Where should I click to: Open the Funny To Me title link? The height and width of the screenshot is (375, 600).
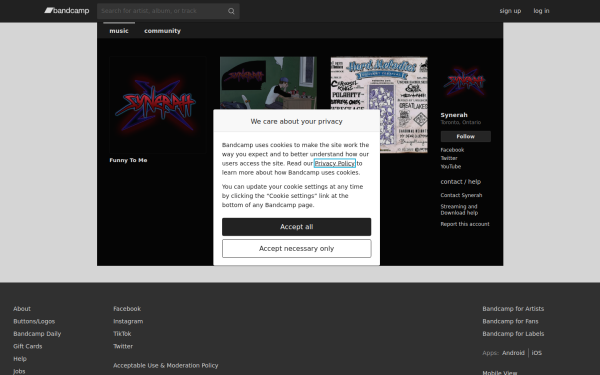tap(128, 160)
